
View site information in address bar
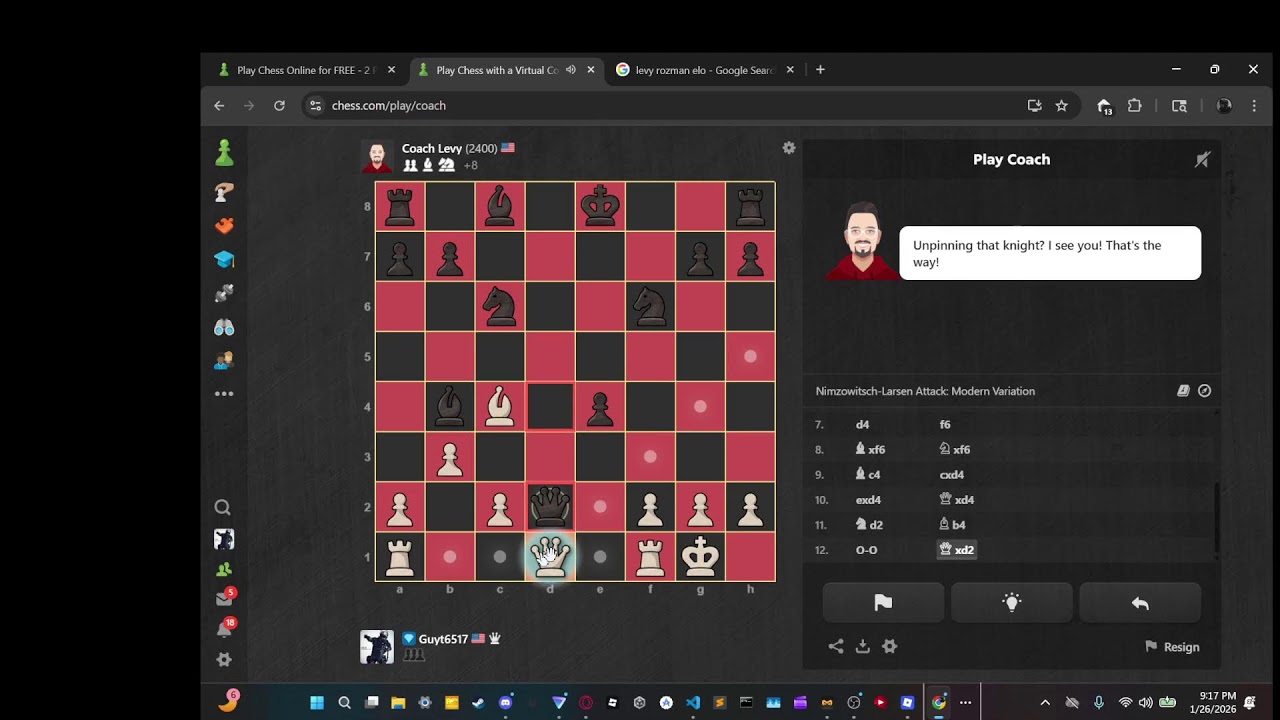point(315,105)
